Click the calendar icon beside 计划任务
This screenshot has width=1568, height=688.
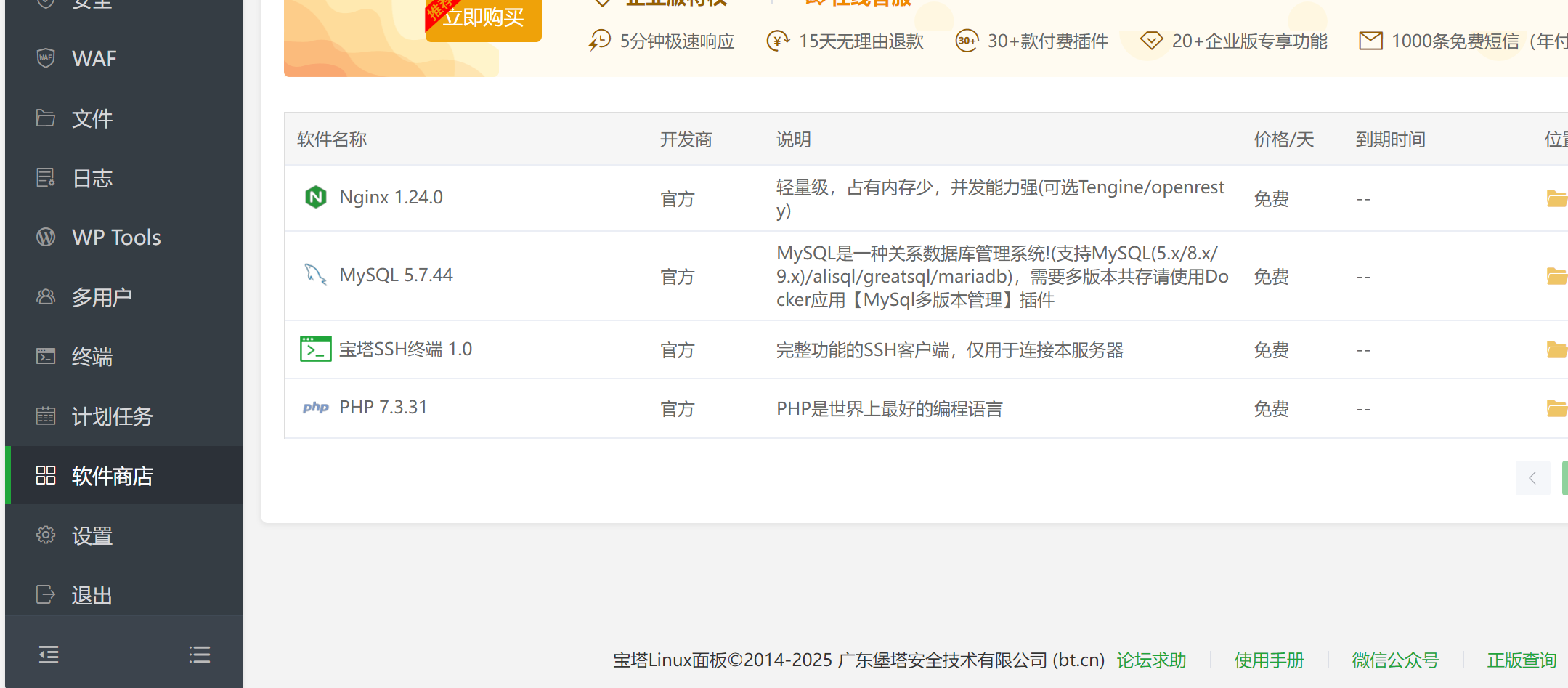(x=46, y=416)
